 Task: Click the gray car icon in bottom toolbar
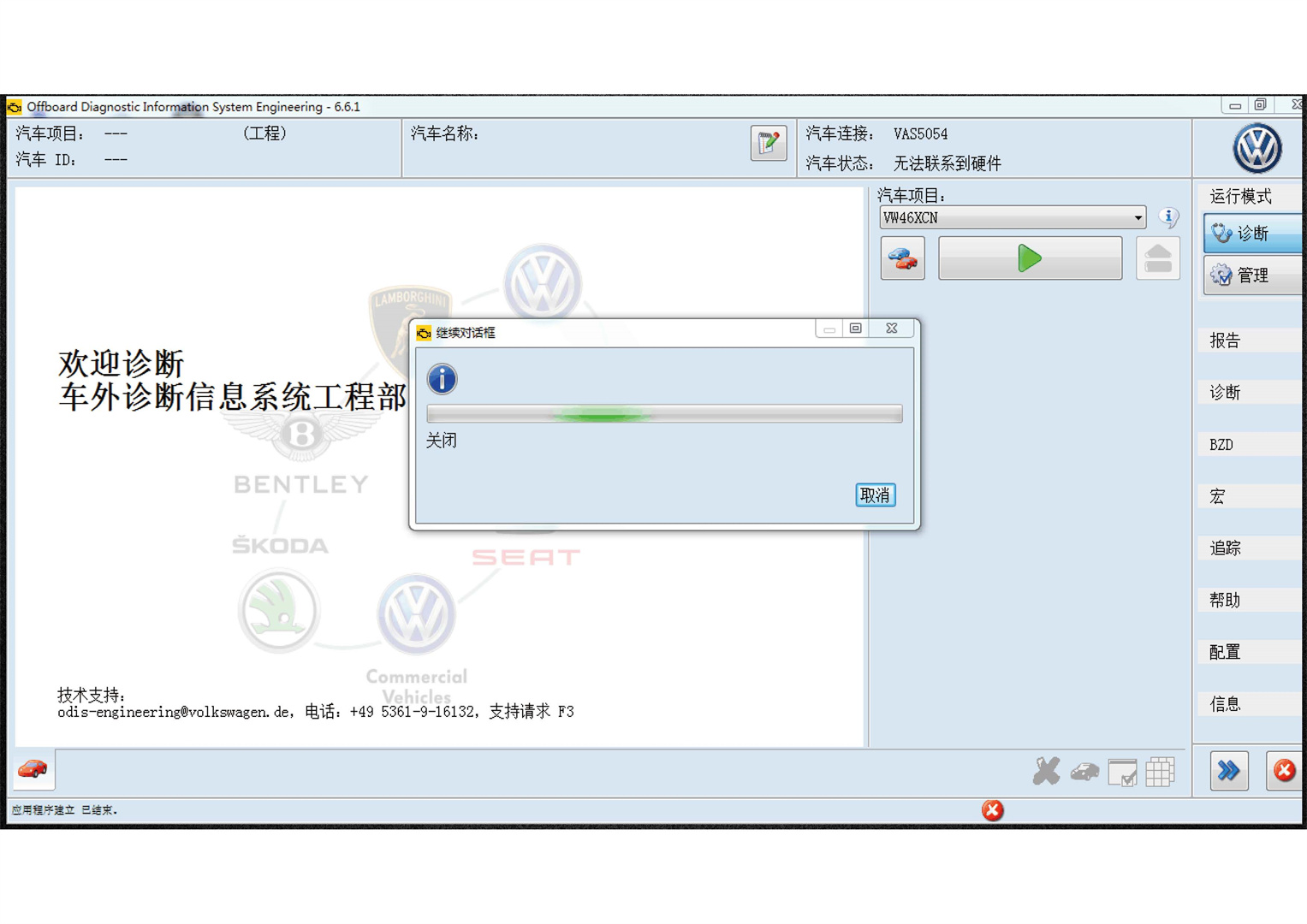tap(1084, 772)
